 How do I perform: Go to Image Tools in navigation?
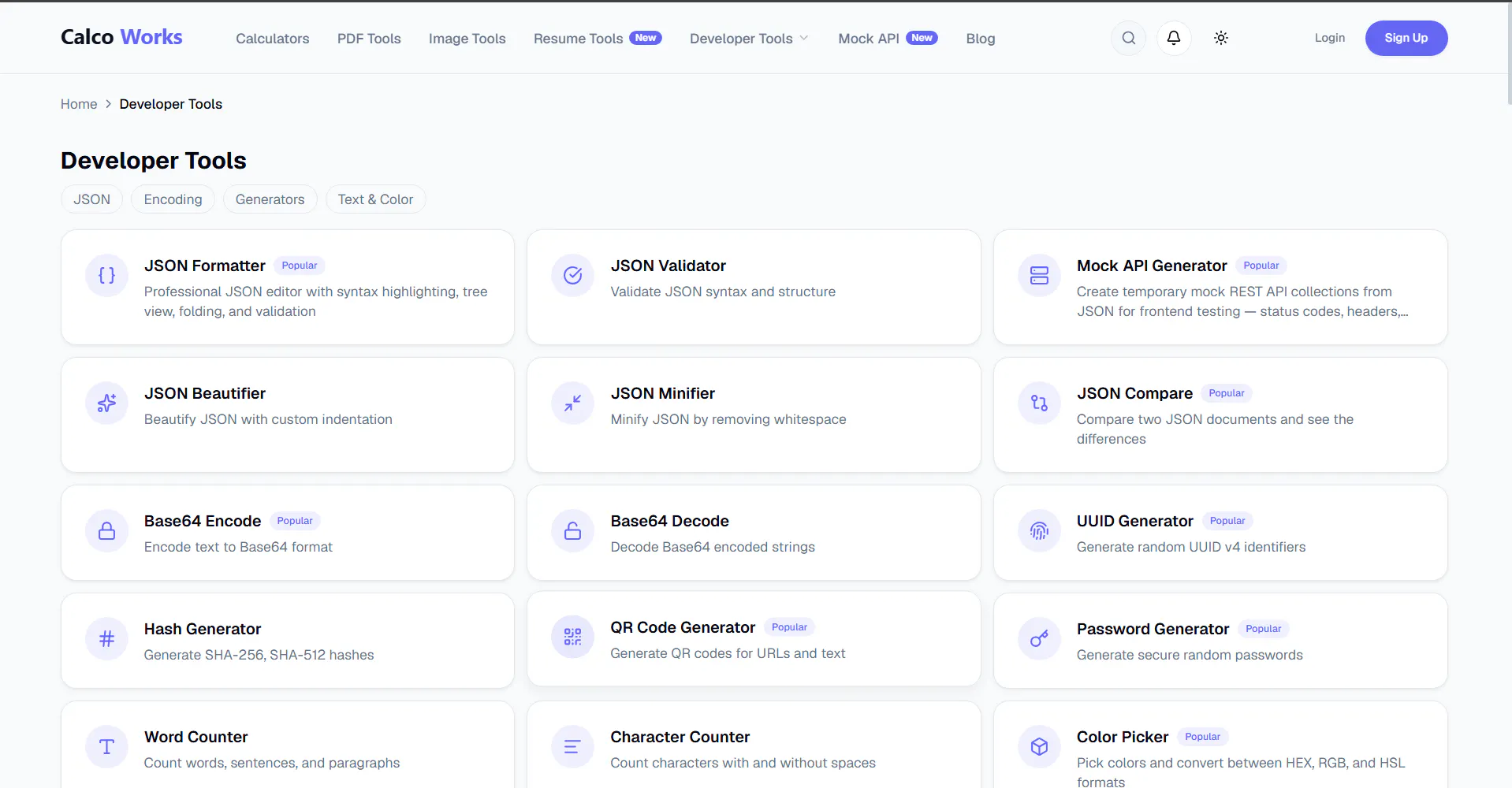pos(467,39)
